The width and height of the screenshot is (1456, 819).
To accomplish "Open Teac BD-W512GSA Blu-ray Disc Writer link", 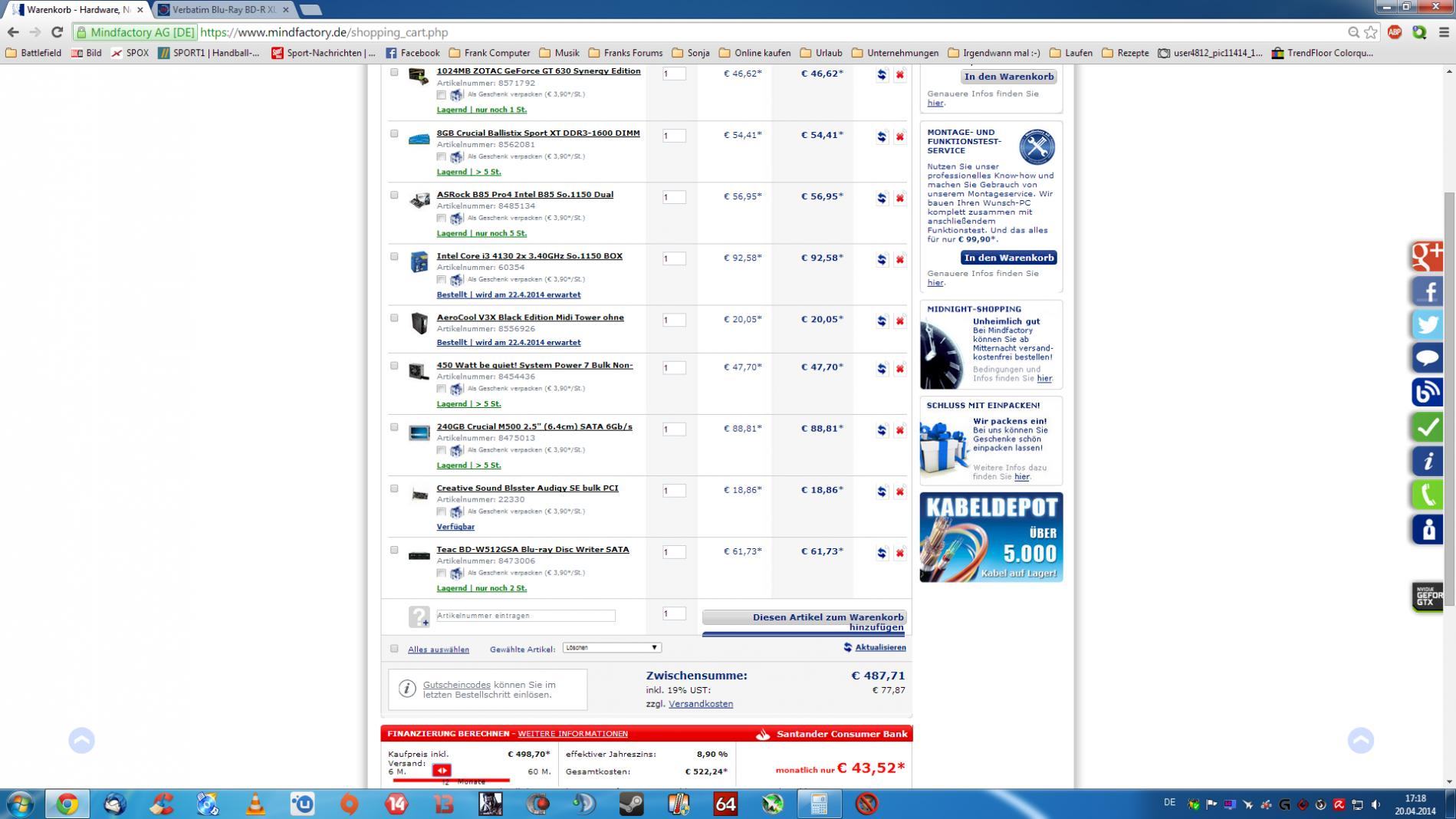I will 533,550.
